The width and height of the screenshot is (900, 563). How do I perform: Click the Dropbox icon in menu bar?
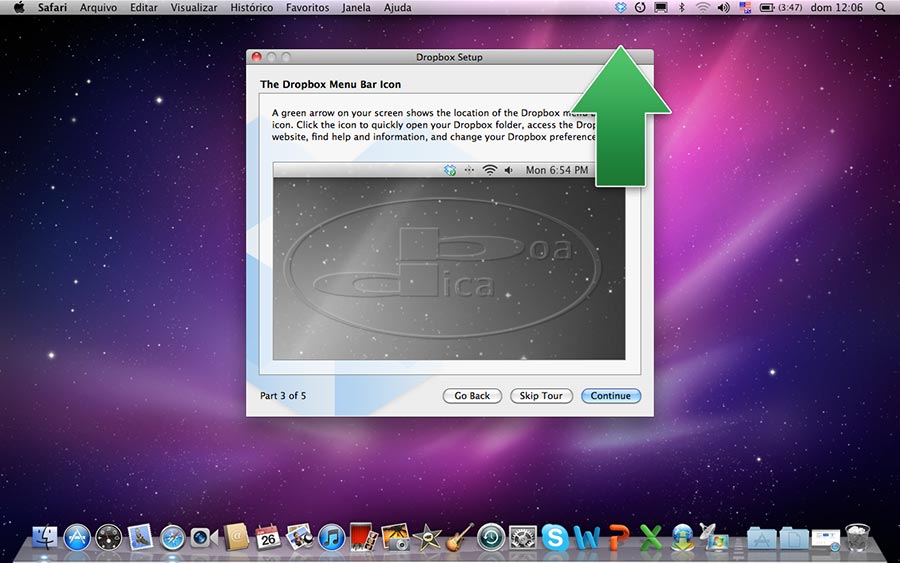pos(620,7)
